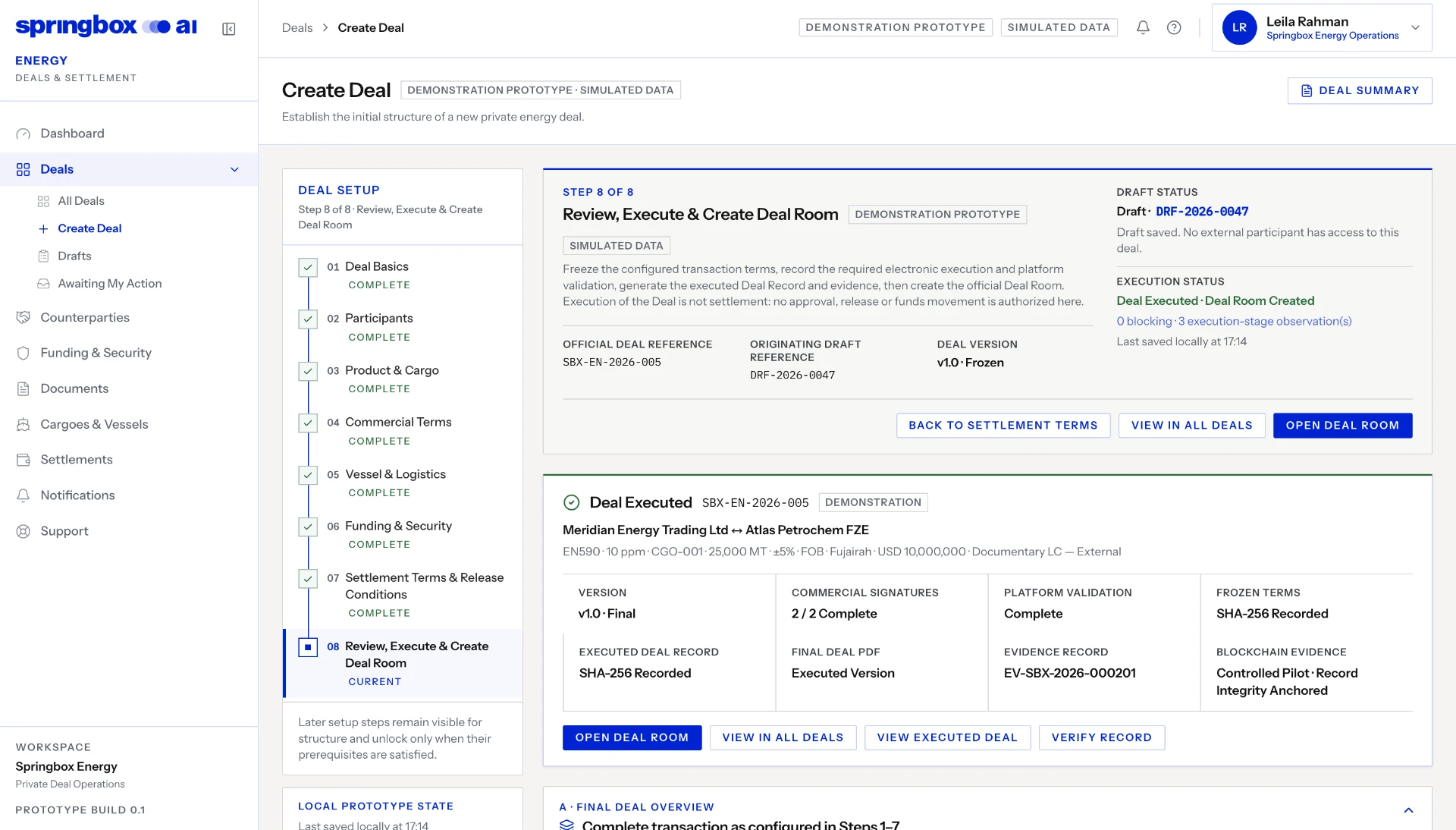The width and height of the screenshot is (1456, 830).
Task: Click the View Executed Deal button
Action: tap(947, 737)
